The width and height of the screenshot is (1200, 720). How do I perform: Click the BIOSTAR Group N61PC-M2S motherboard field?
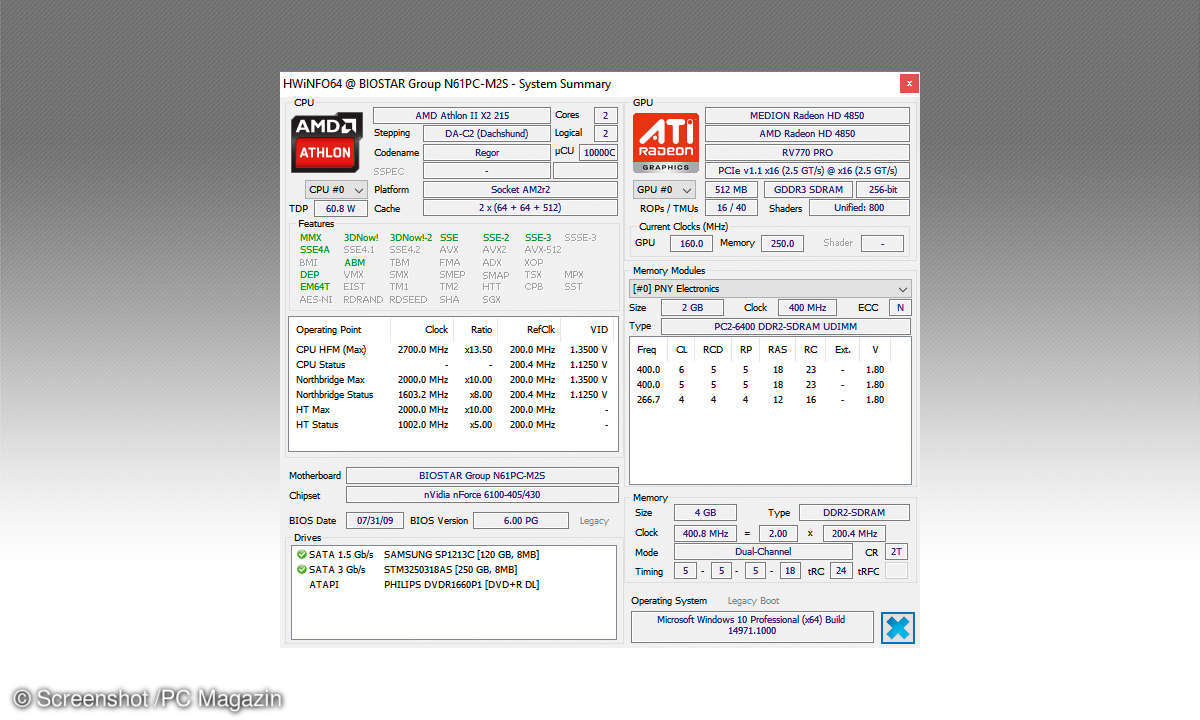click(482, 476)
